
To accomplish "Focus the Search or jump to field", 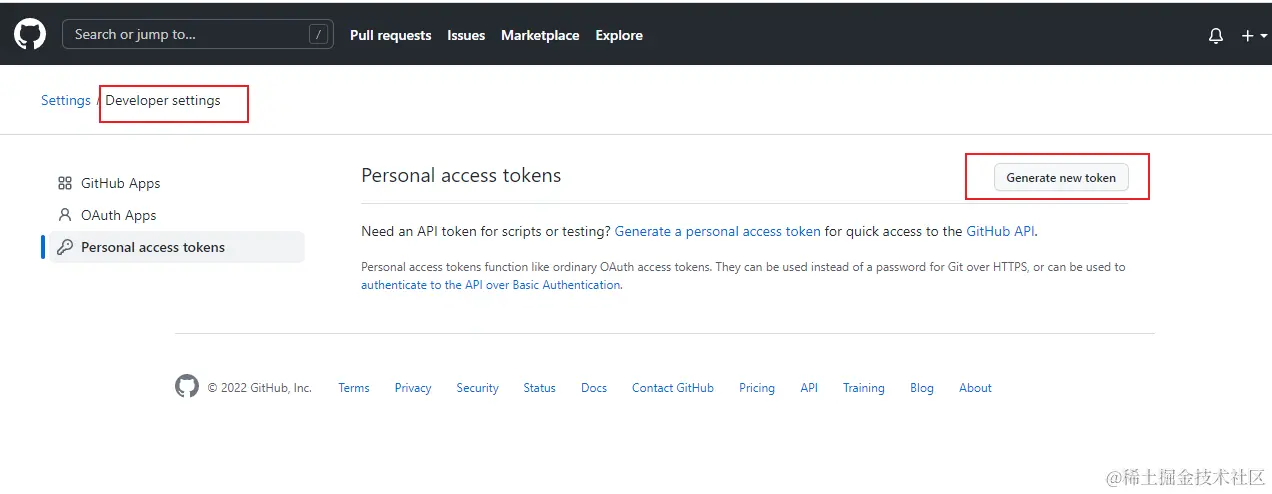I will click(198, 34).
